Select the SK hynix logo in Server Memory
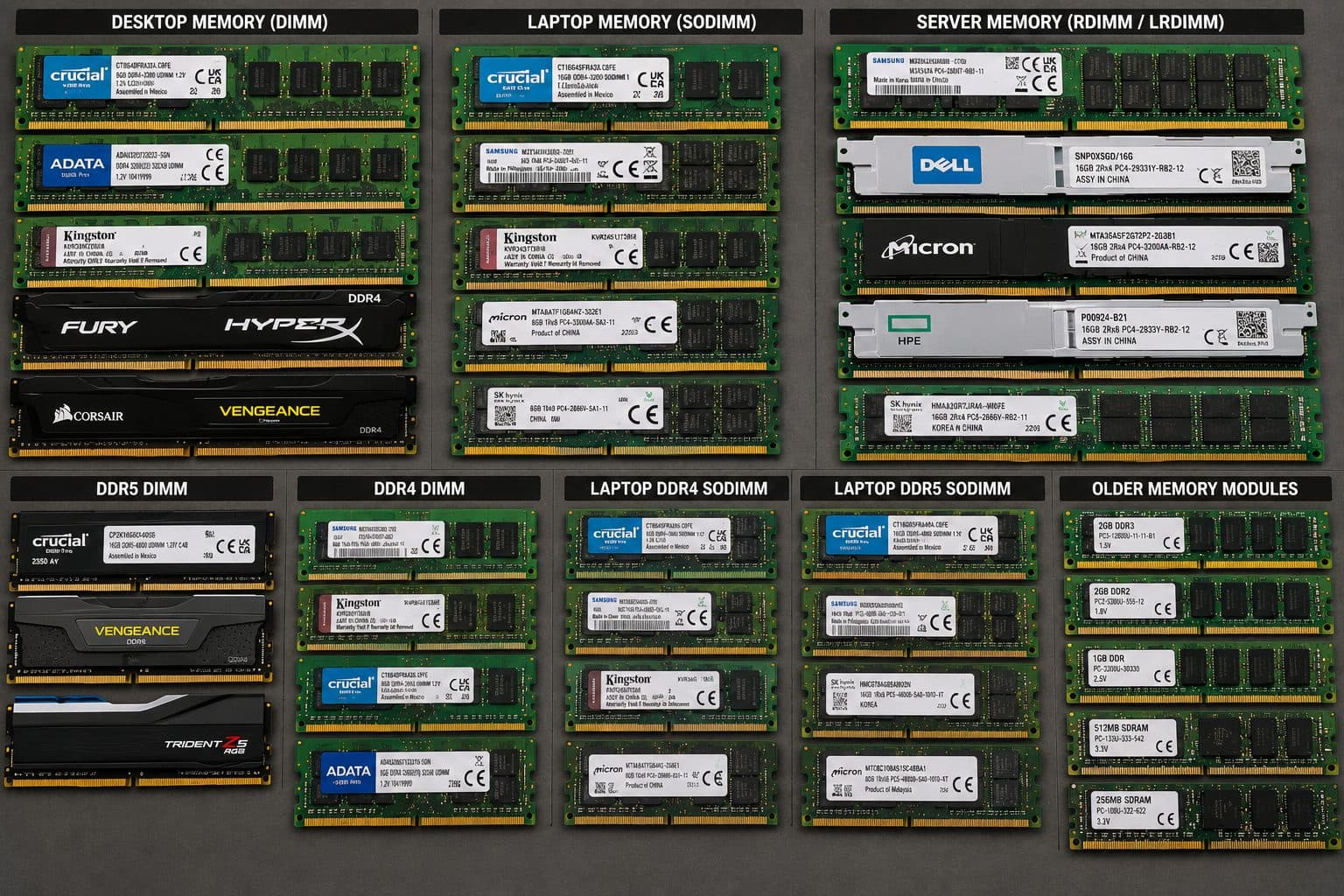 905,405
